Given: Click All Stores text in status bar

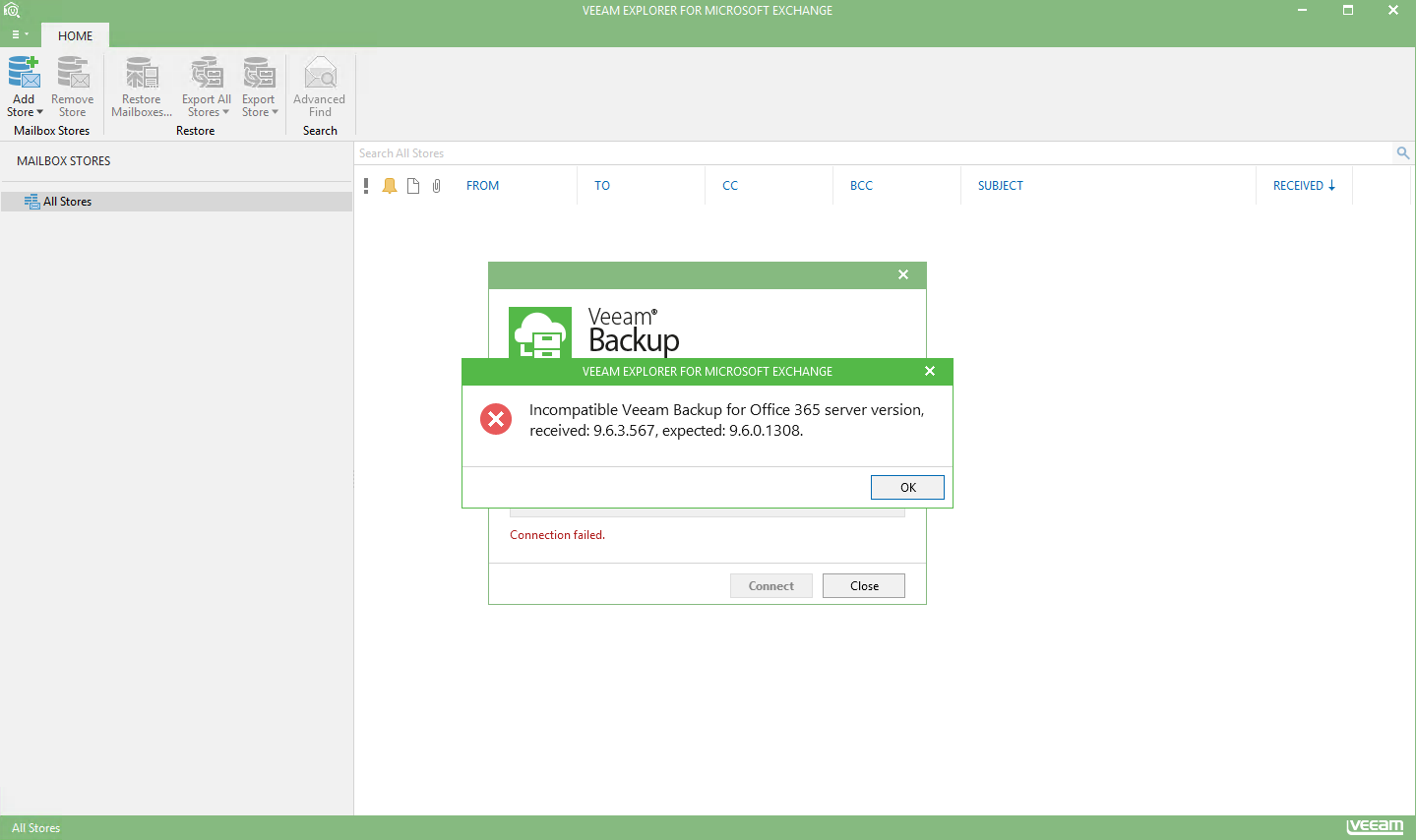Looking at the screenshot, I should point(36,828).
